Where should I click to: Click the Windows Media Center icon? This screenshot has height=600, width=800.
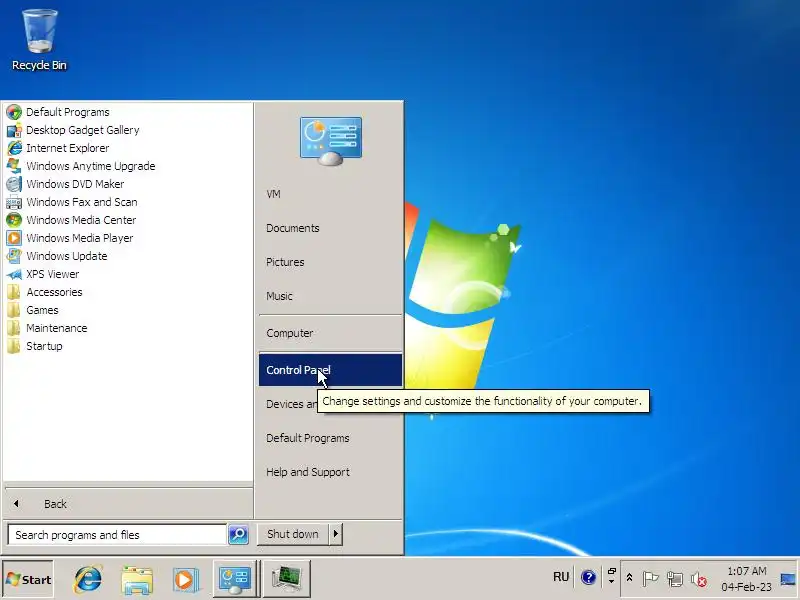point(14,220)
